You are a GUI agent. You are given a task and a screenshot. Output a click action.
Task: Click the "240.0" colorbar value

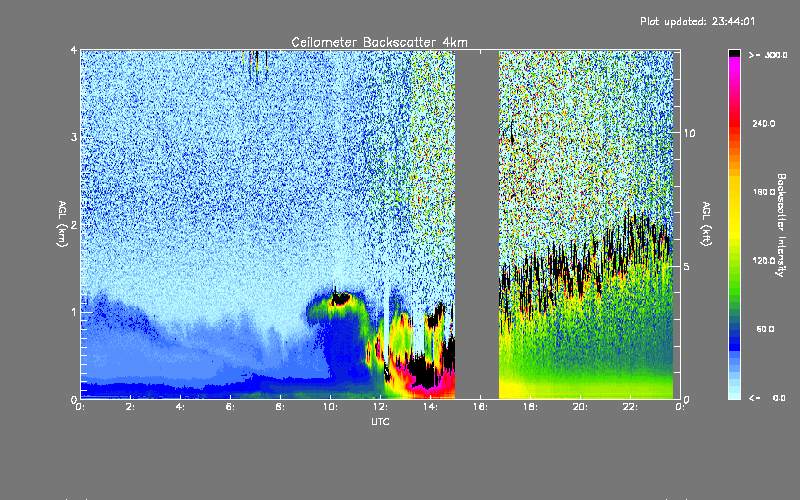[764, 123]
